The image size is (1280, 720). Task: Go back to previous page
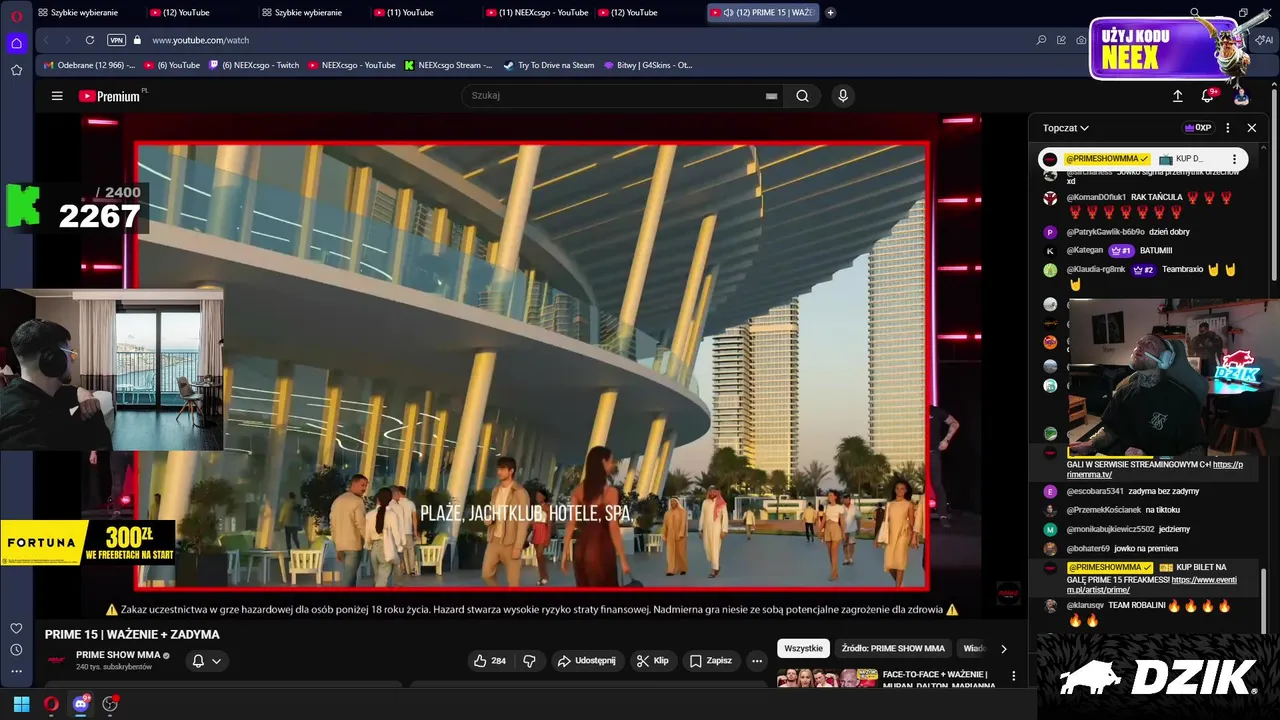(46, 40)
